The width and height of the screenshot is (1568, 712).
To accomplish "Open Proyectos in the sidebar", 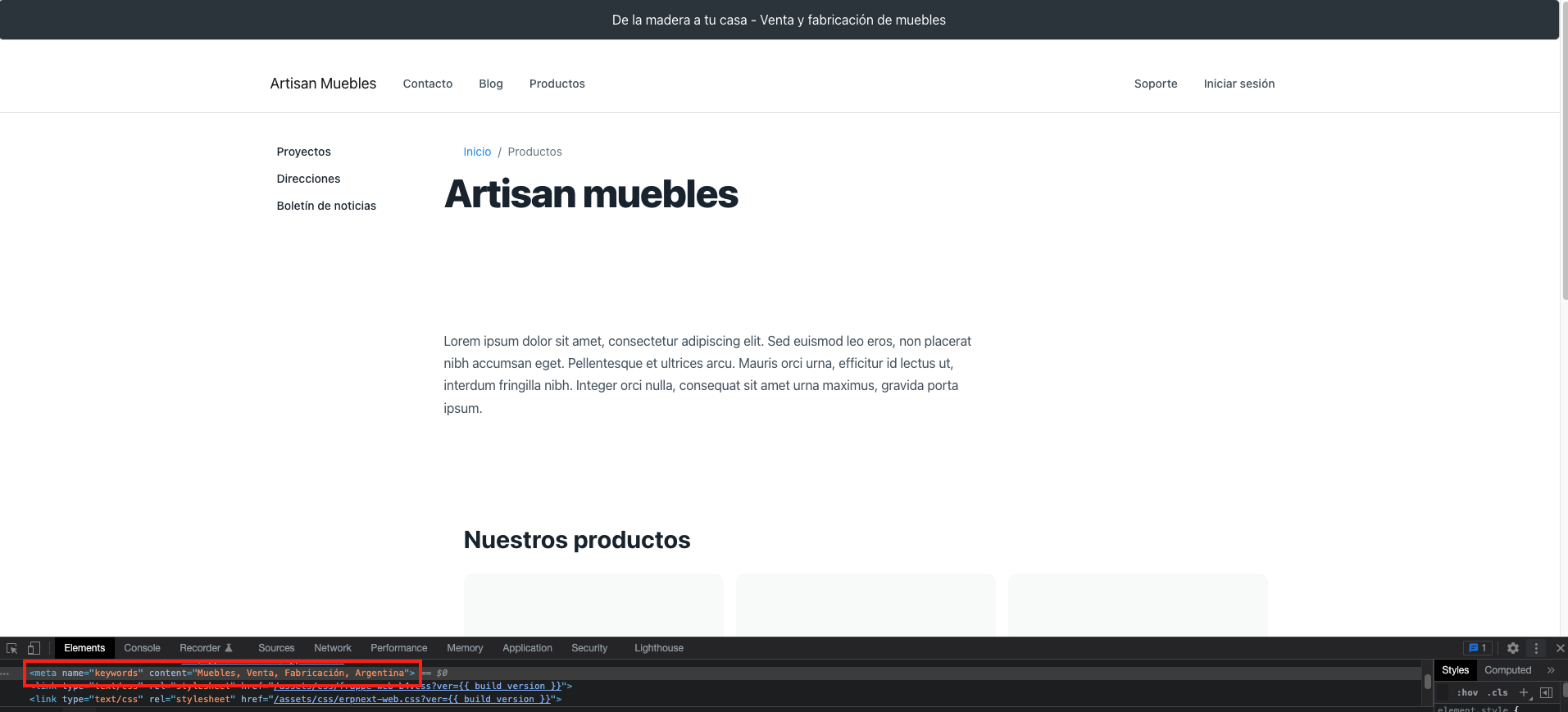I will (304, 152).
